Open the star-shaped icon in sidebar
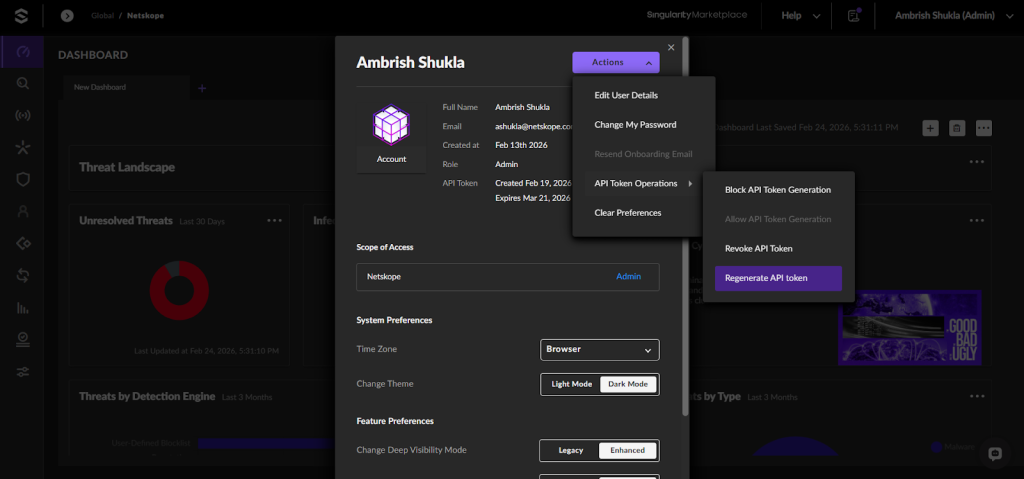 click(x=23, y=148)
